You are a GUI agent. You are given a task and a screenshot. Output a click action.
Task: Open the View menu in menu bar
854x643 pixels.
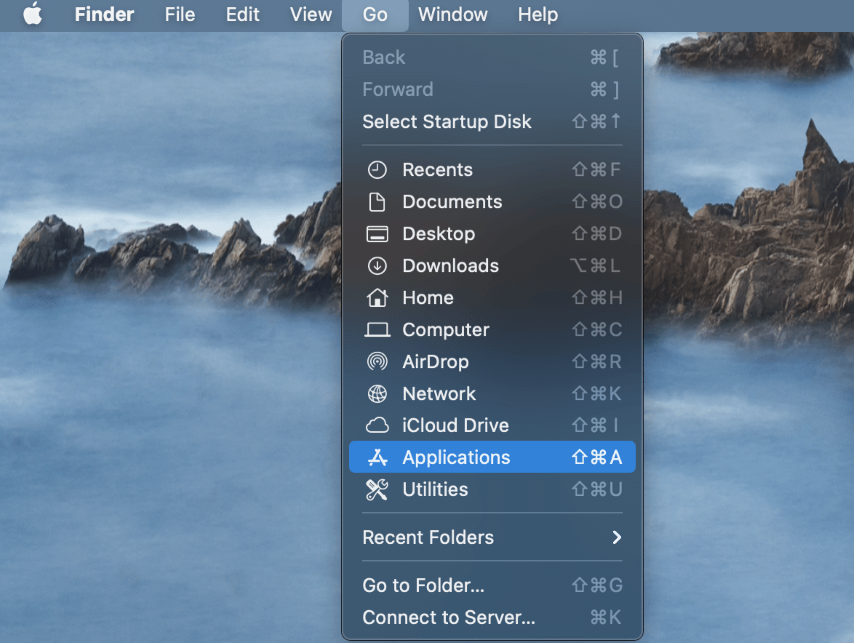point(310,15)
